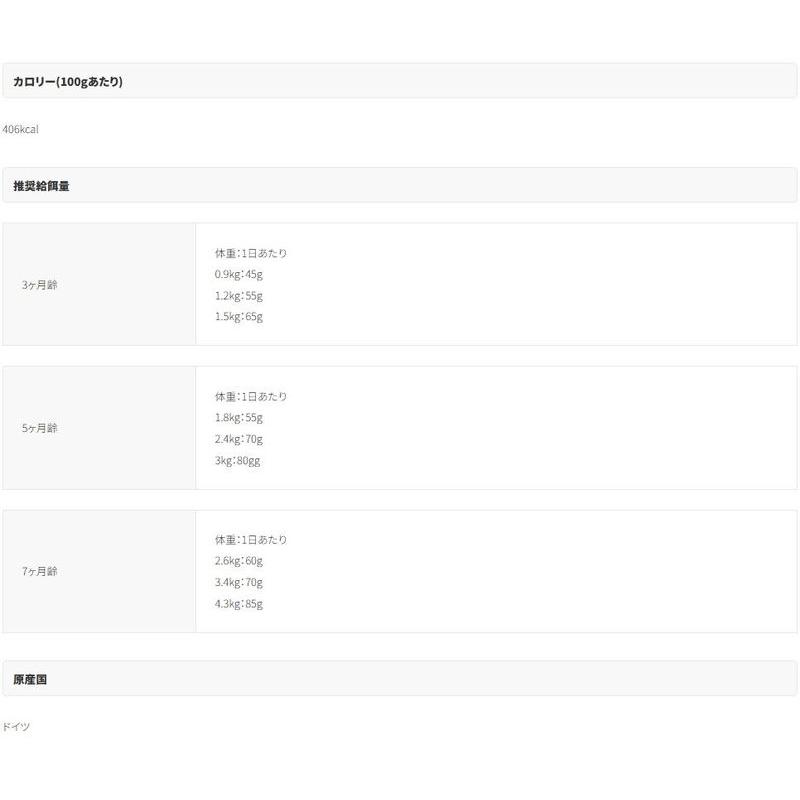
Task: Select the 3ヶ月齢 row label
Action: click(40, 285)
